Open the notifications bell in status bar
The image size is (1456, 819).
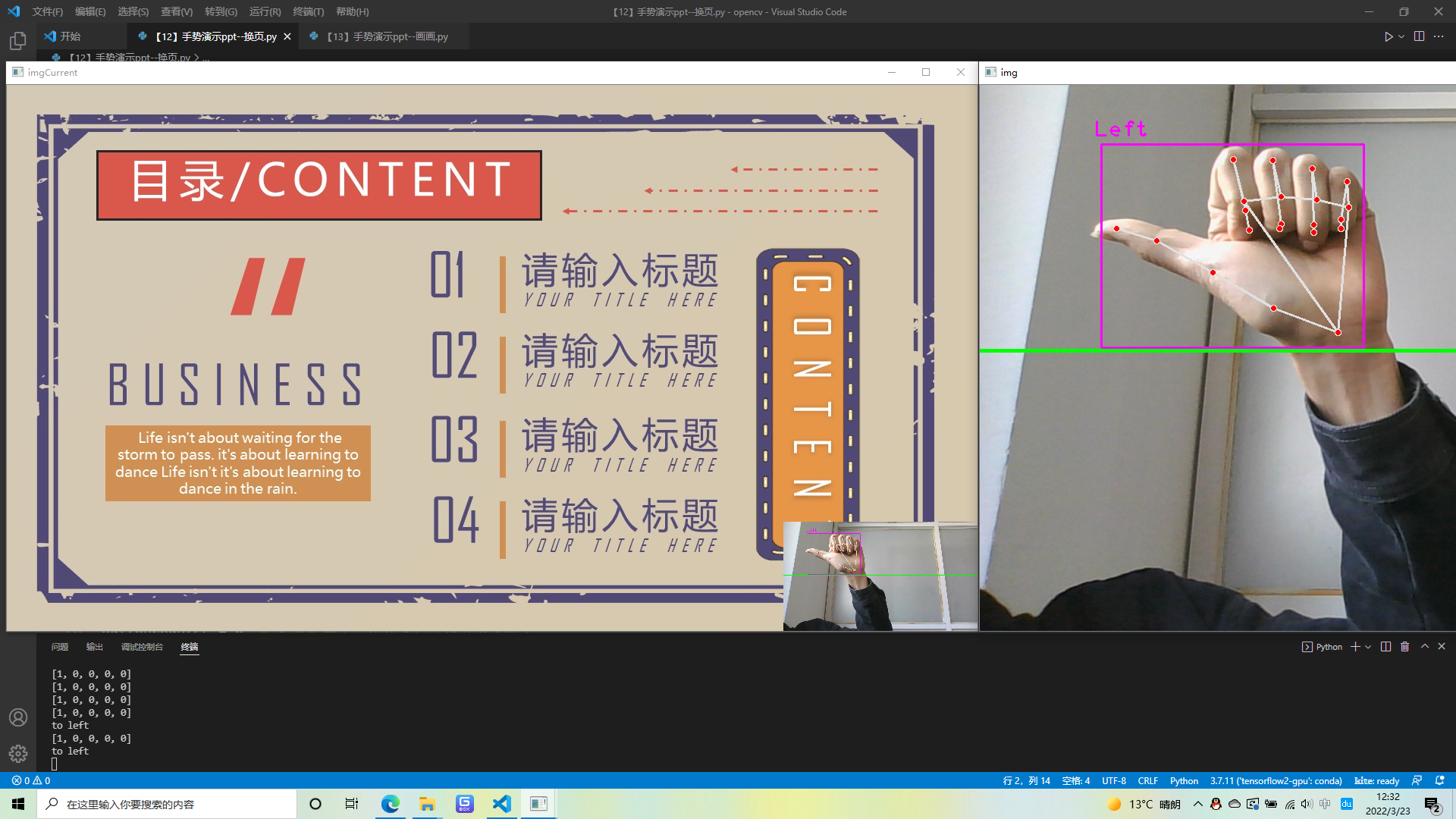click(1439, 780)
